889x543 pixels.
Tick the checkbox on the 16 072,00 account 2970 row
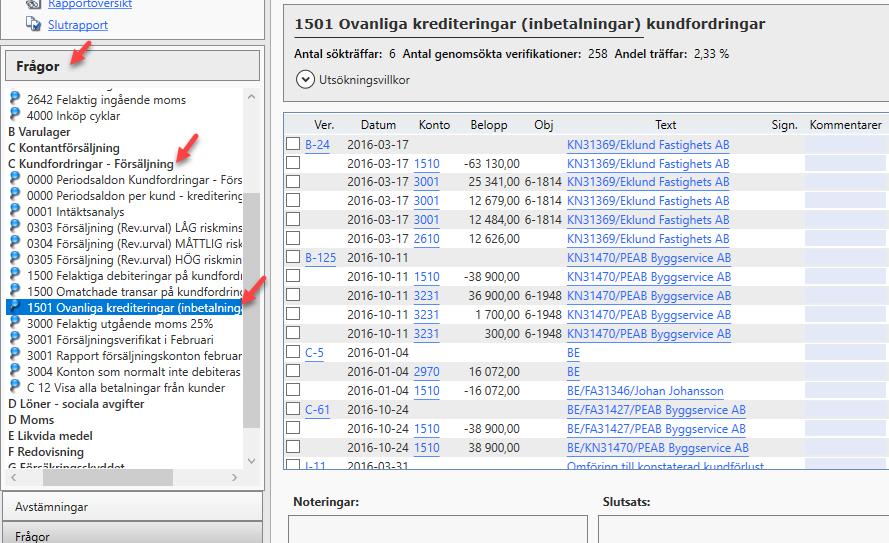pos(293,371)
